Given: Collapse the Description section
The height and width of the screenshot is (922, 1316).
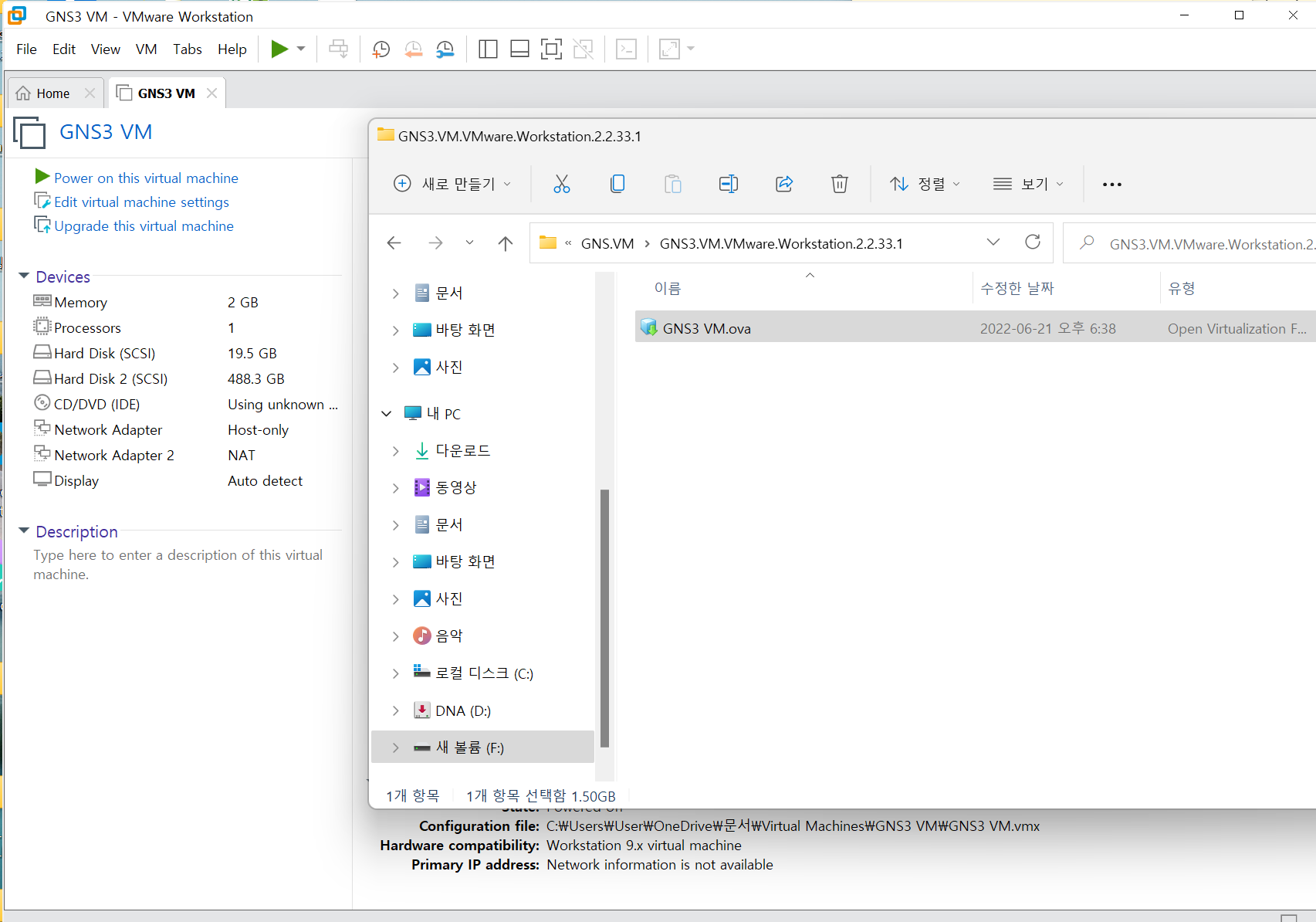Looking at the screenshot, I should coord(24,531).
